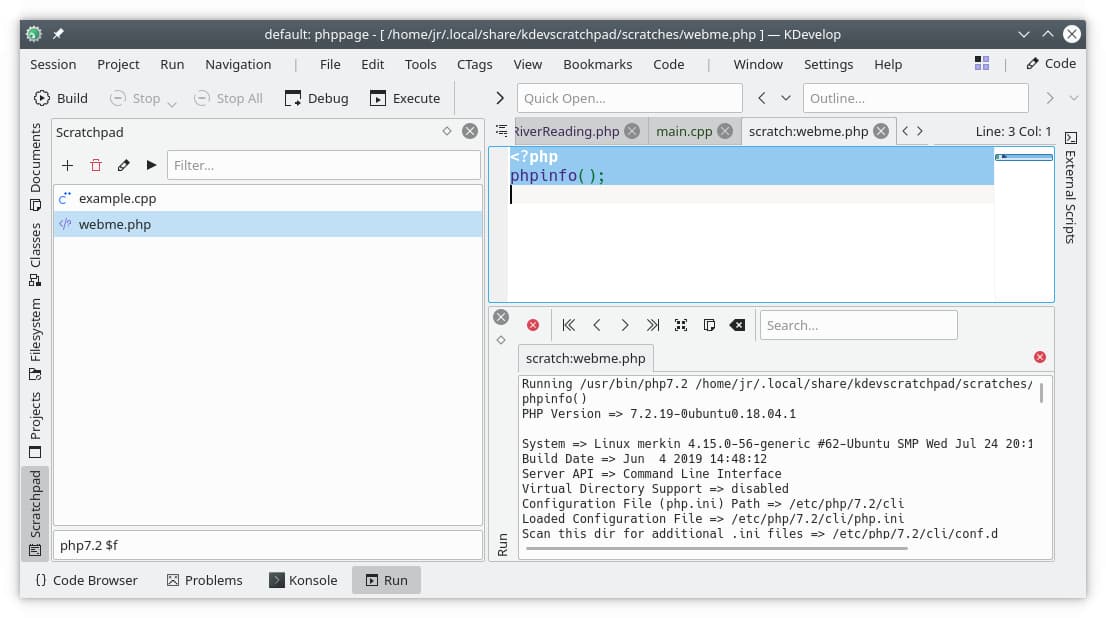Click the Build button
The width and height of the screenshot is (1106, 618).
[x=61, y=98]
